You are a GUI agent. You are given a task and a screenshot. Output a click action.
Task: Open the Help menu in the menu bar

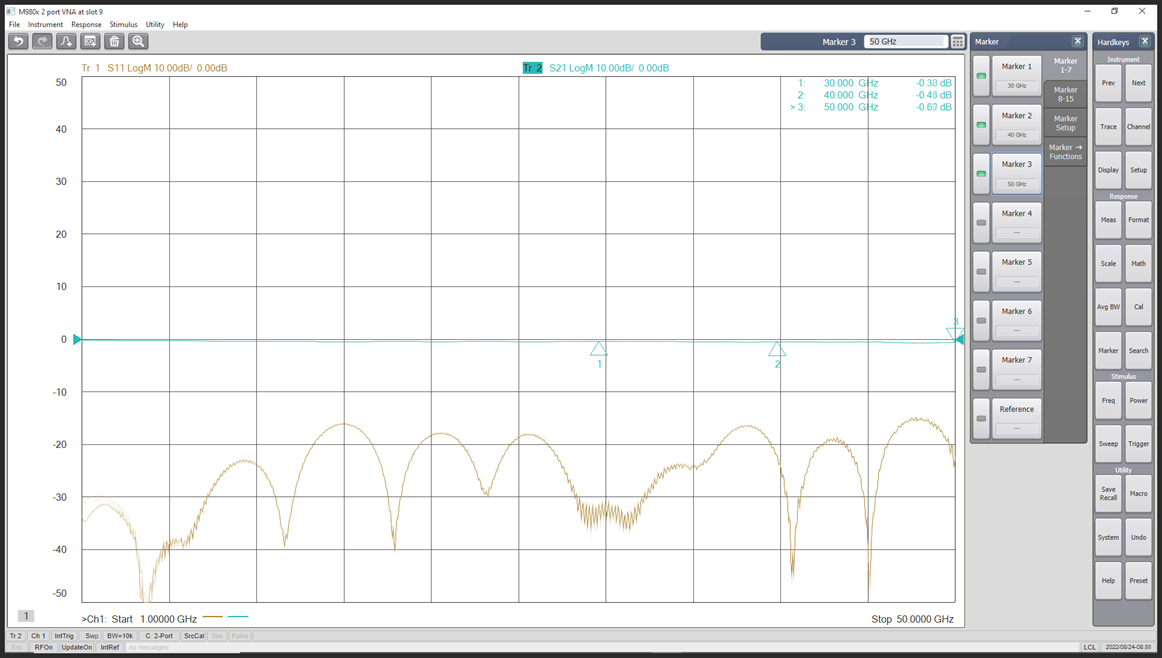coord(180,24)
